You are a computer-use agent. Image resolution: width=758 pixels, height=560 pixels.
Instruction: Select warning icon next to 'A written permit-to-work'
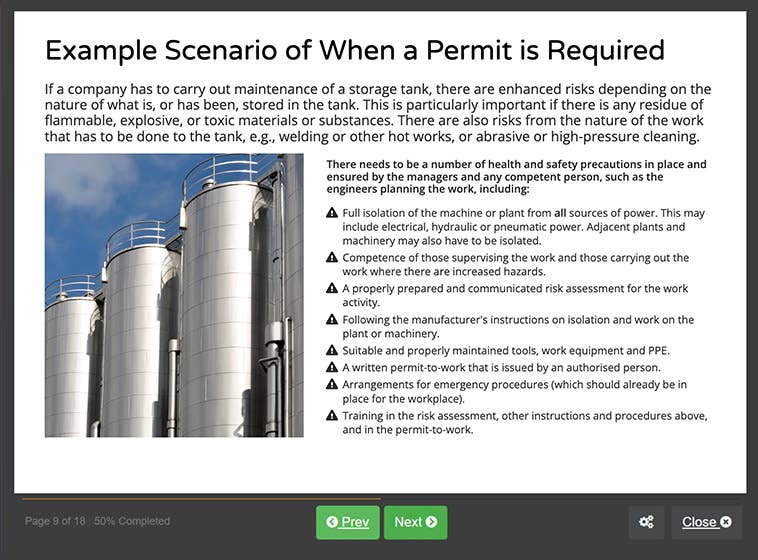pyautogui.click(x=332, y=367)
